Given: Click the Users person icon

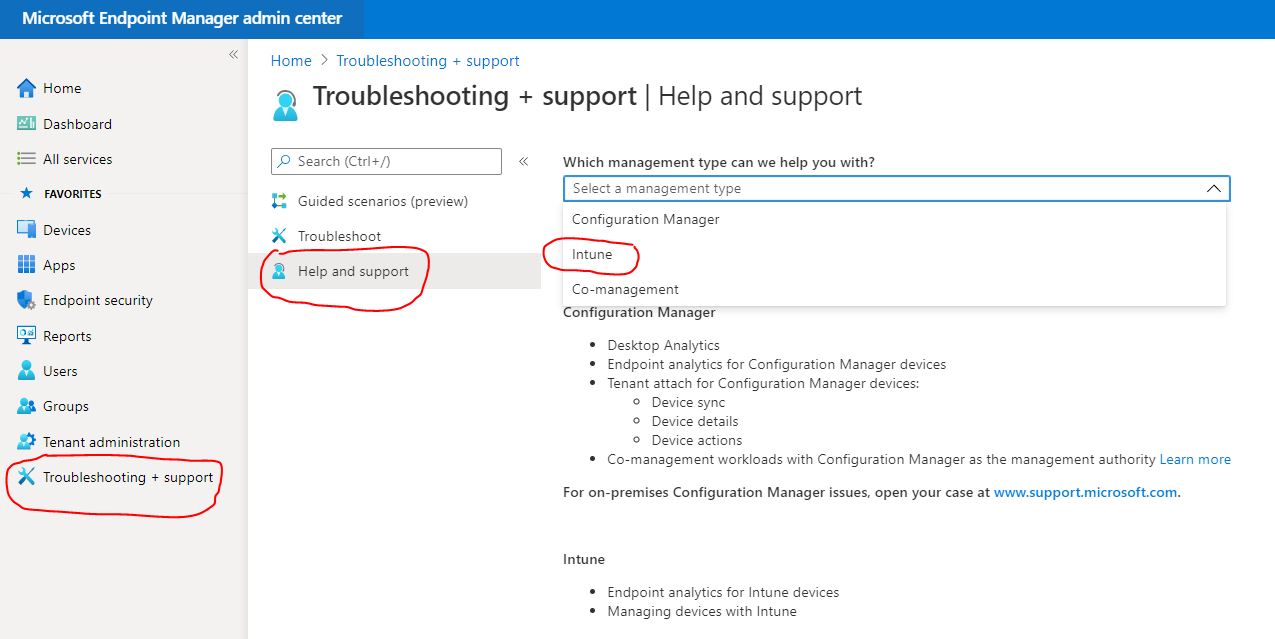Looking at the screenshot, I should (27, 371).
